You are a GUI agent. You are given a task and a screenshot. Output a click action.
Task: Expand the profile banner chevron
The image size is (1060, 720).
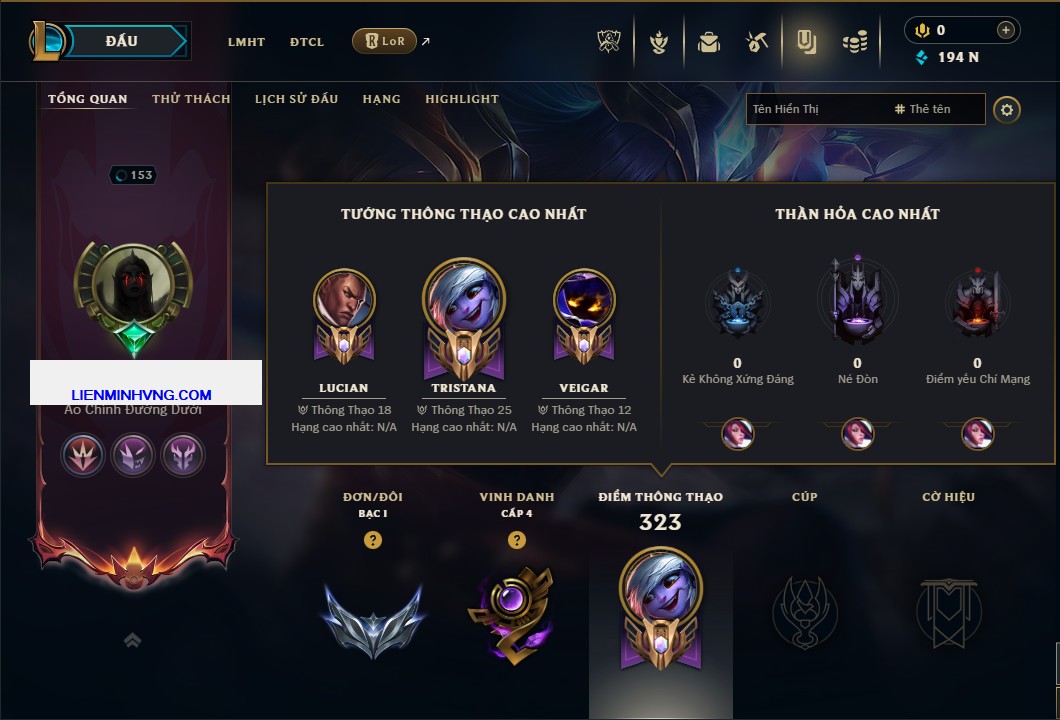pos(132,640)
